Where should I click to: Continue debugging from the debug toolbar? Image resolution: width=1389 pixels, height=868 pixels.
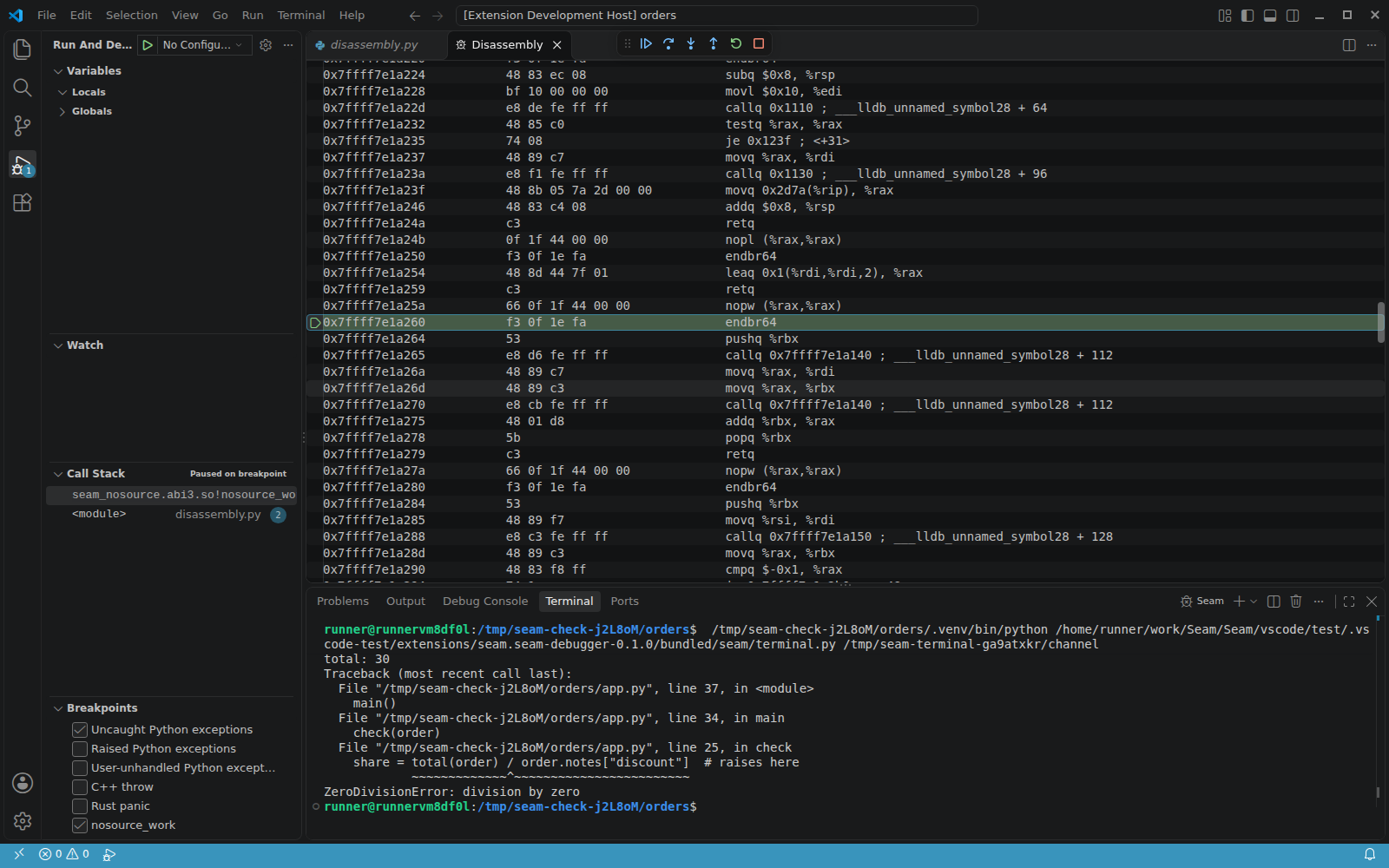tap(646, 43)
